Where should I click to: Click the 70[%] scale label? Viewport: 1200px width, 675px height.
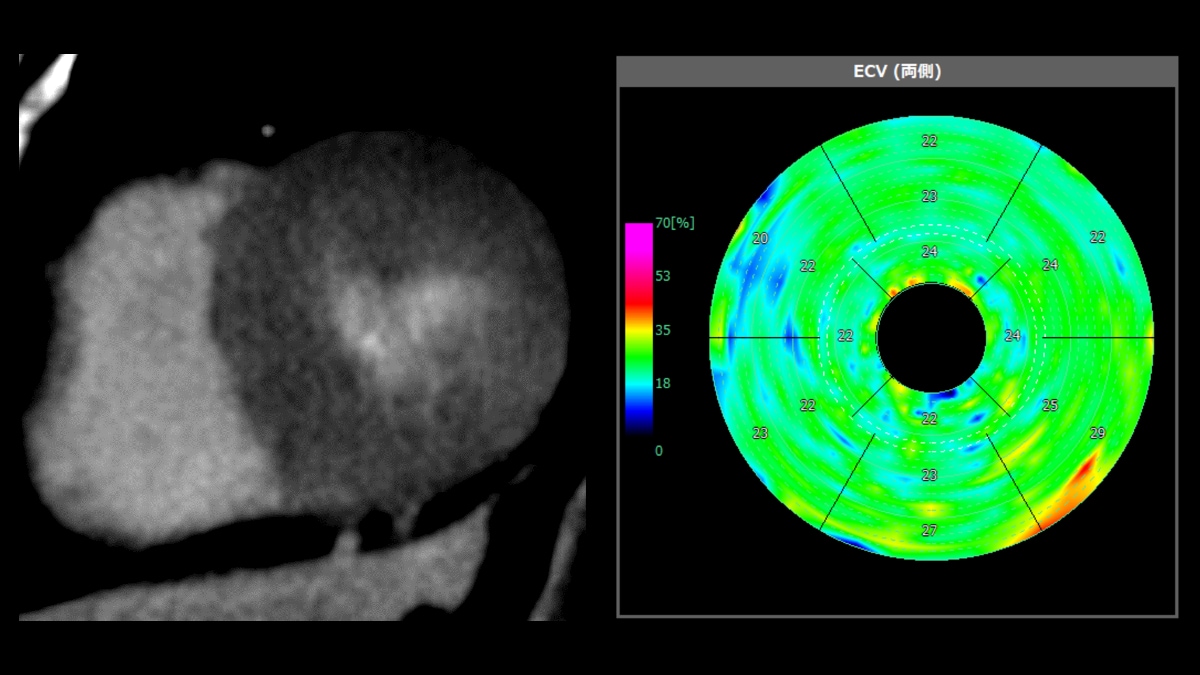point(673,223)
